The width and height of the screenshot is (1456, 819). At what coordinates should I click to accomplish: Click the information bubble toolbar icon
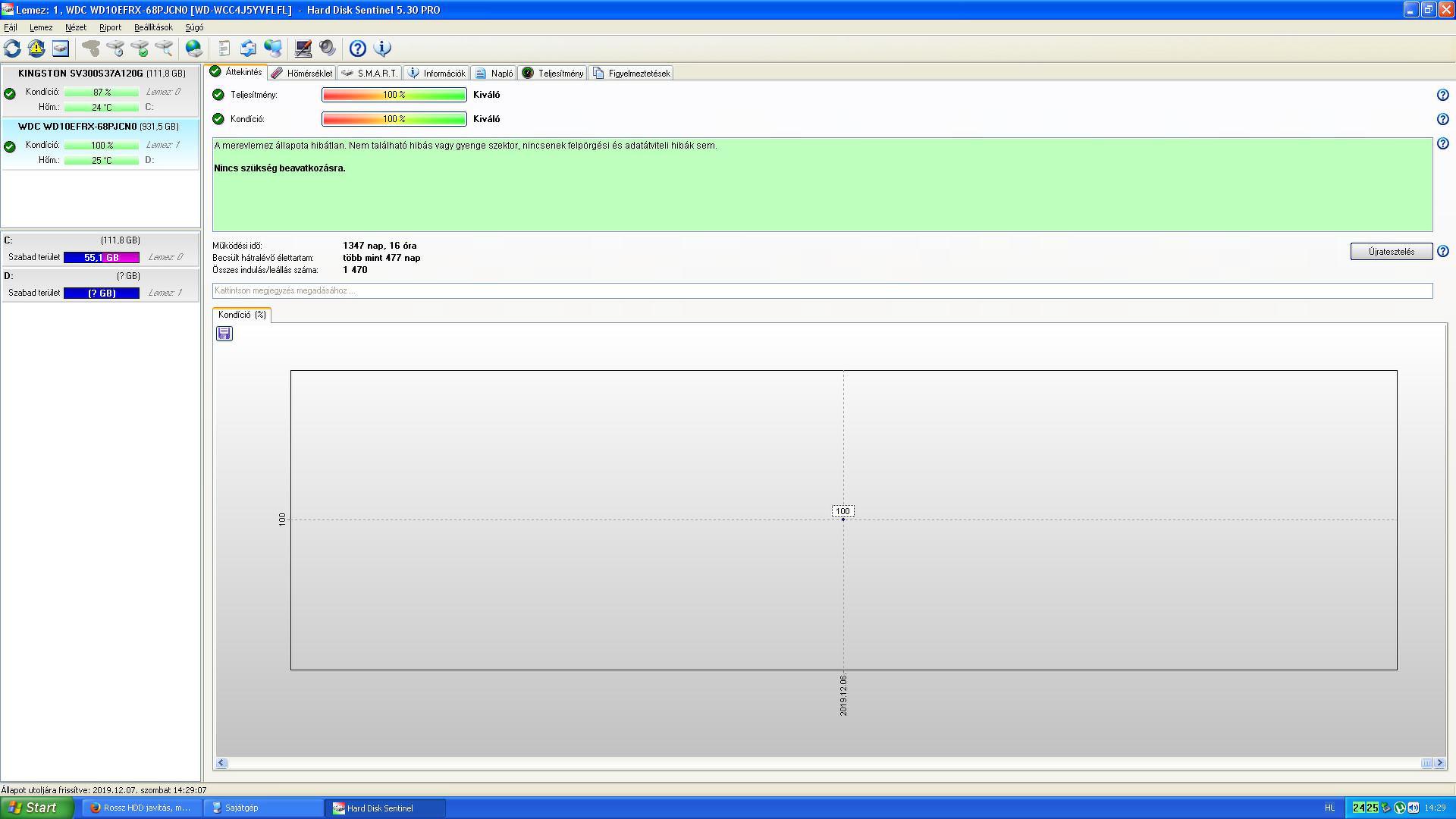(x=383, y=49)
